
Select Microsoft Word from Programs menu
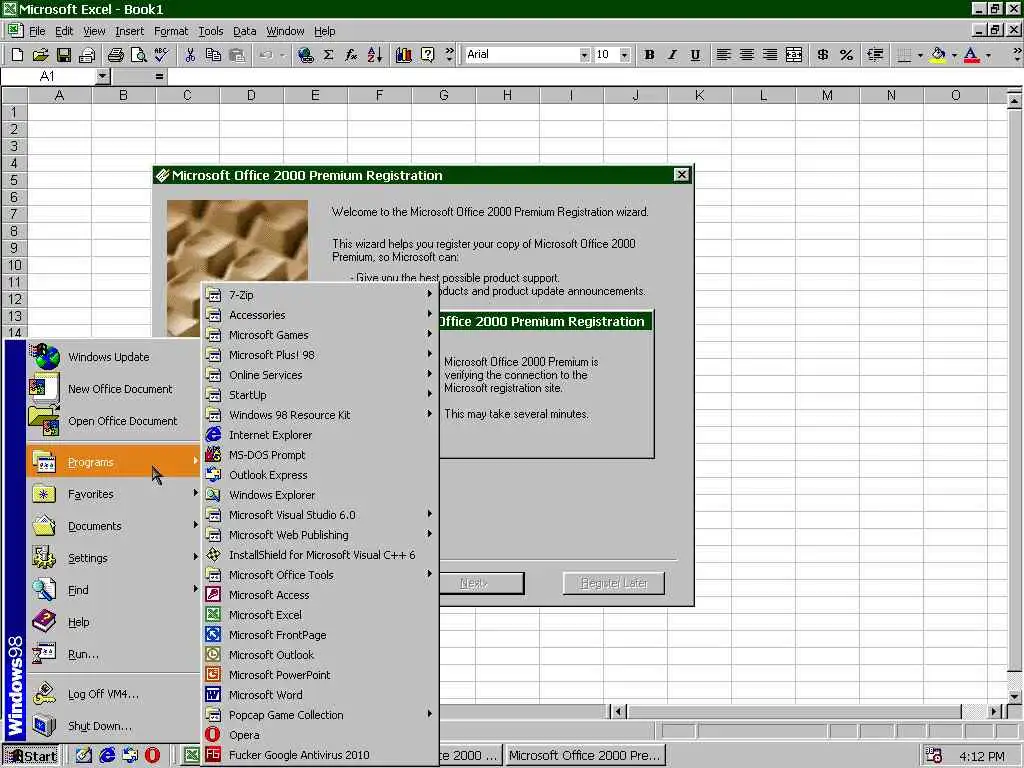pos(319,695)
